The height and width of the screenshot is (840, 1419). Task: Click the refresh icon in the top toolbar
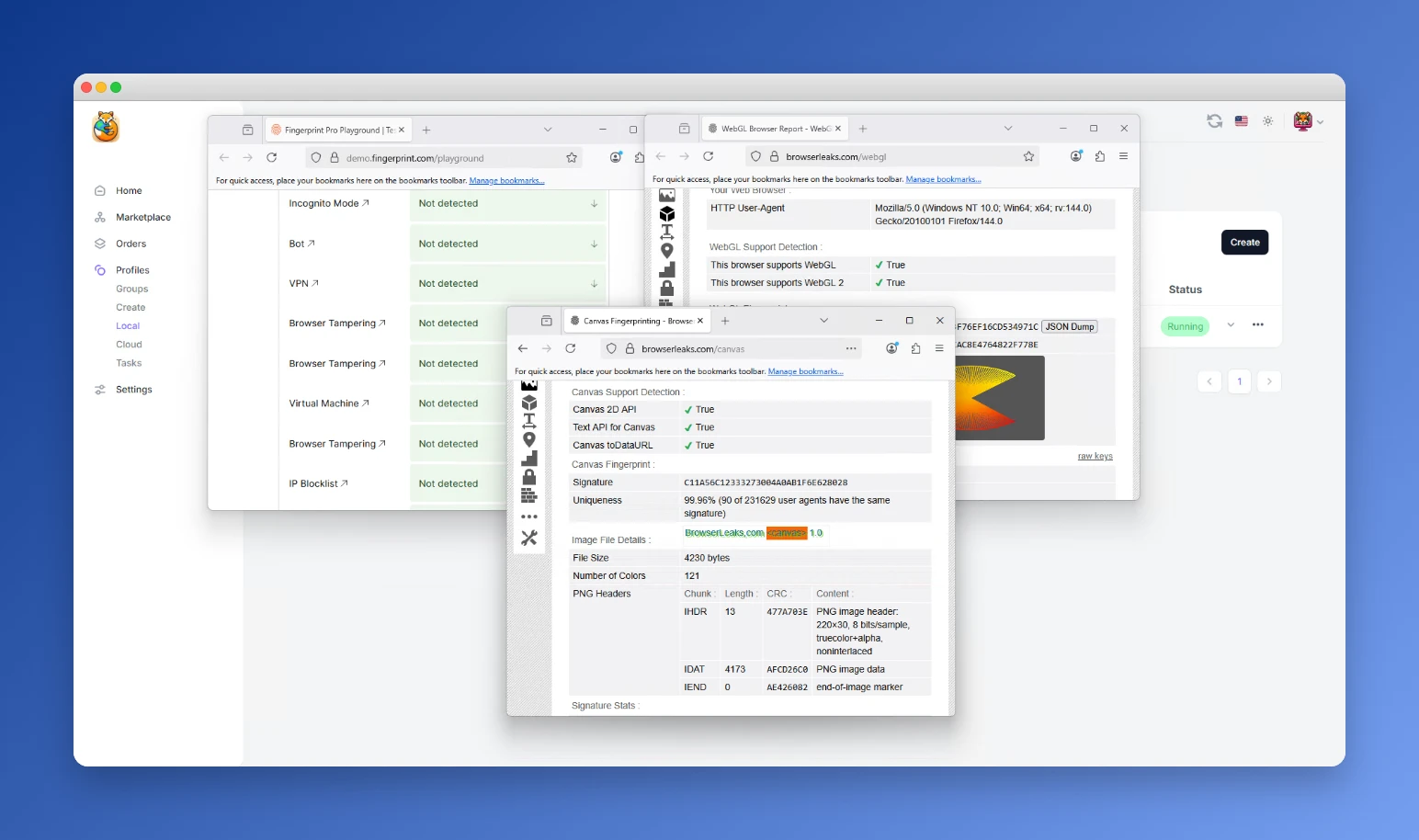click(x=1214, y=120)
